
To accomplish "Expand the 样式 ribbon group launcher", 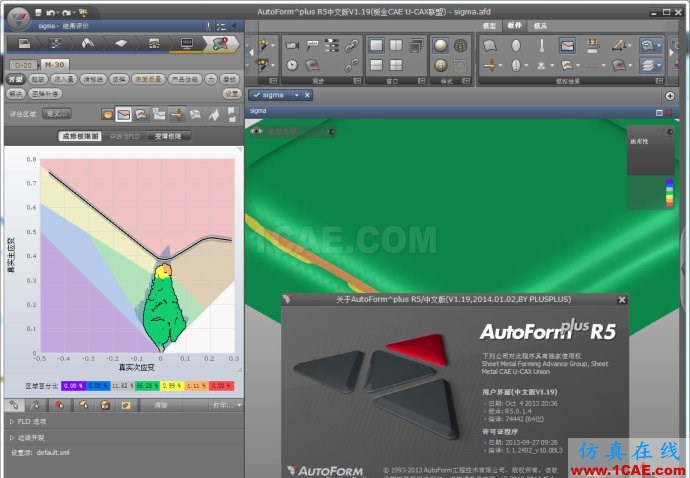I will pyautogui.click(x=466, y=81).
